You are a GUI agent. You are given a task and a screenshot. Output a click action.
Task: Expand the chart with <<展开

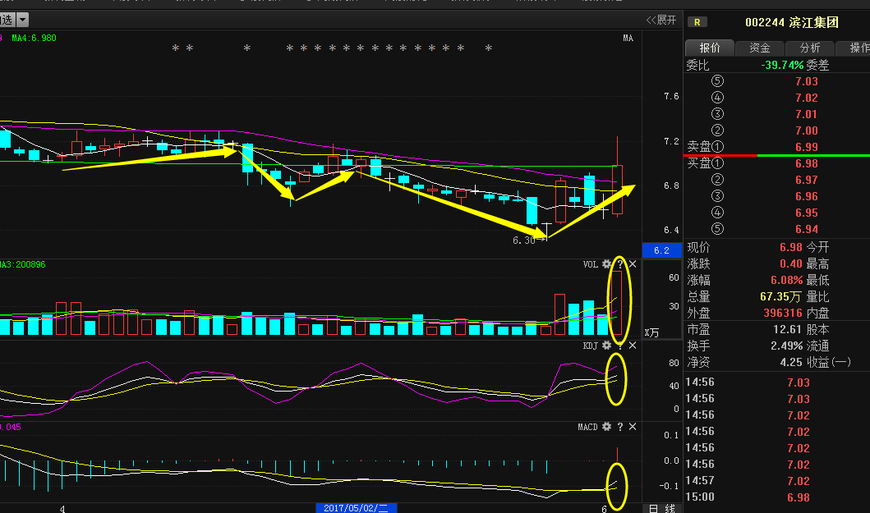[661, 20]
